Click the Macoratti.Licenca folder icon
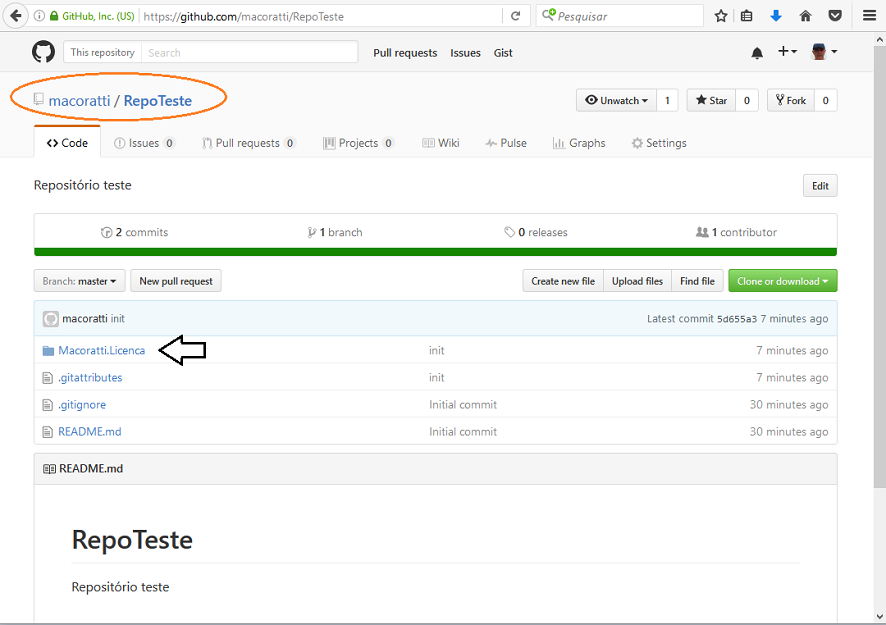Image resolution: width=886 pixels, height=625 pixels. pyautogui.click(x=48, y=351)
